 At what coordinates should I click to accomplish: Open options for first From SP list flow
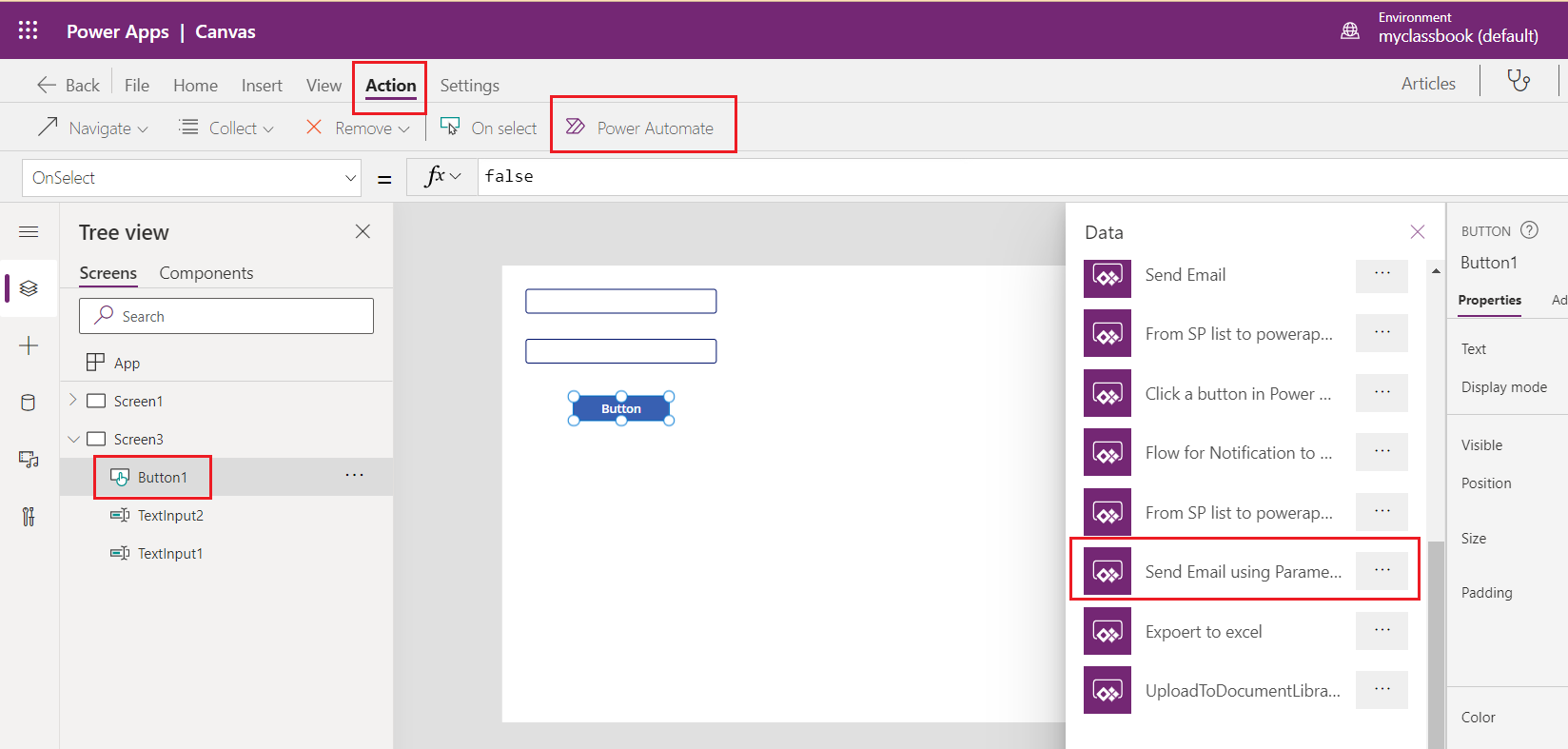tap(1382, 333)
